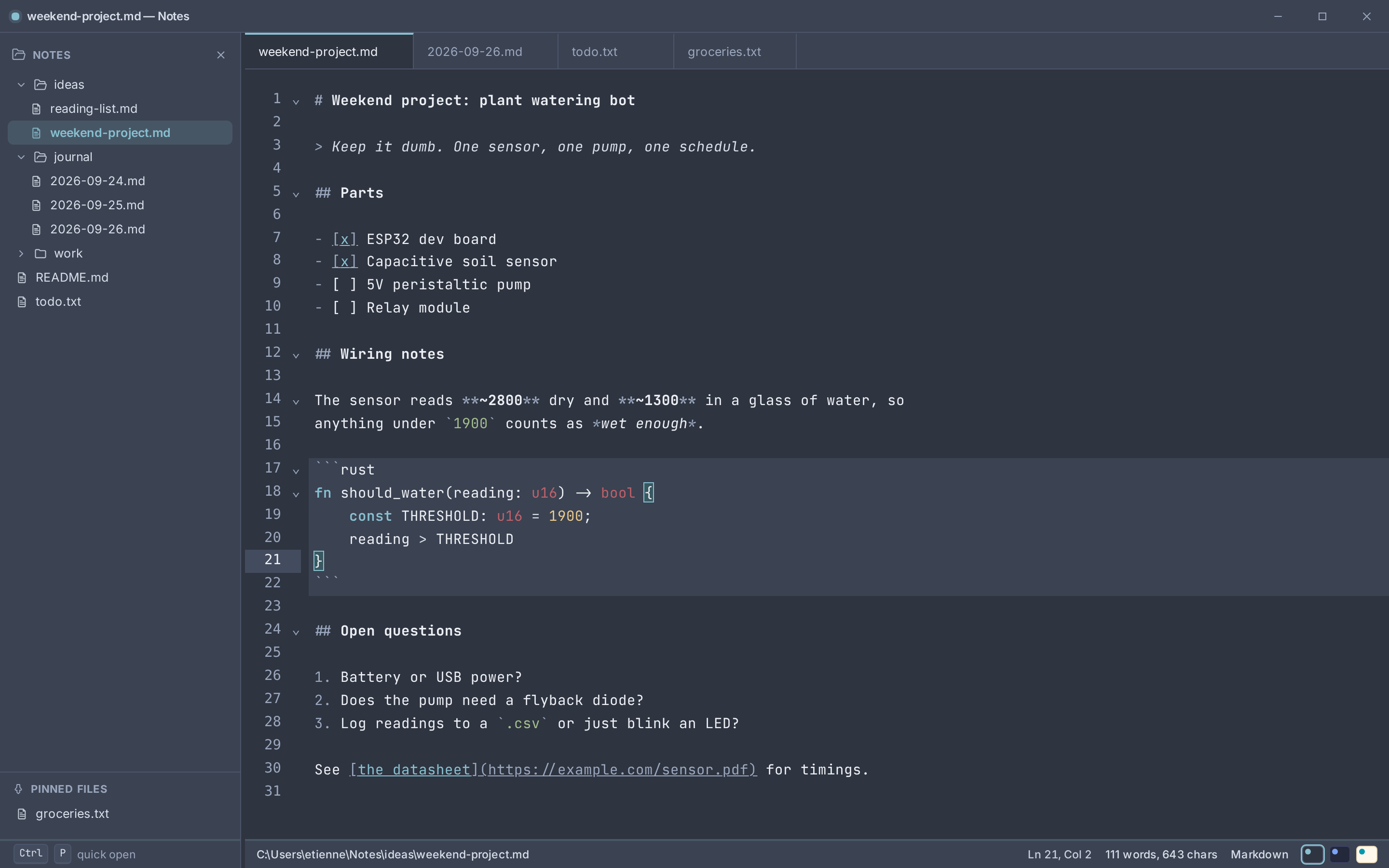Fold the should_water function on line 18
Screen dimensions: 1389x868
tap(296, 494)
